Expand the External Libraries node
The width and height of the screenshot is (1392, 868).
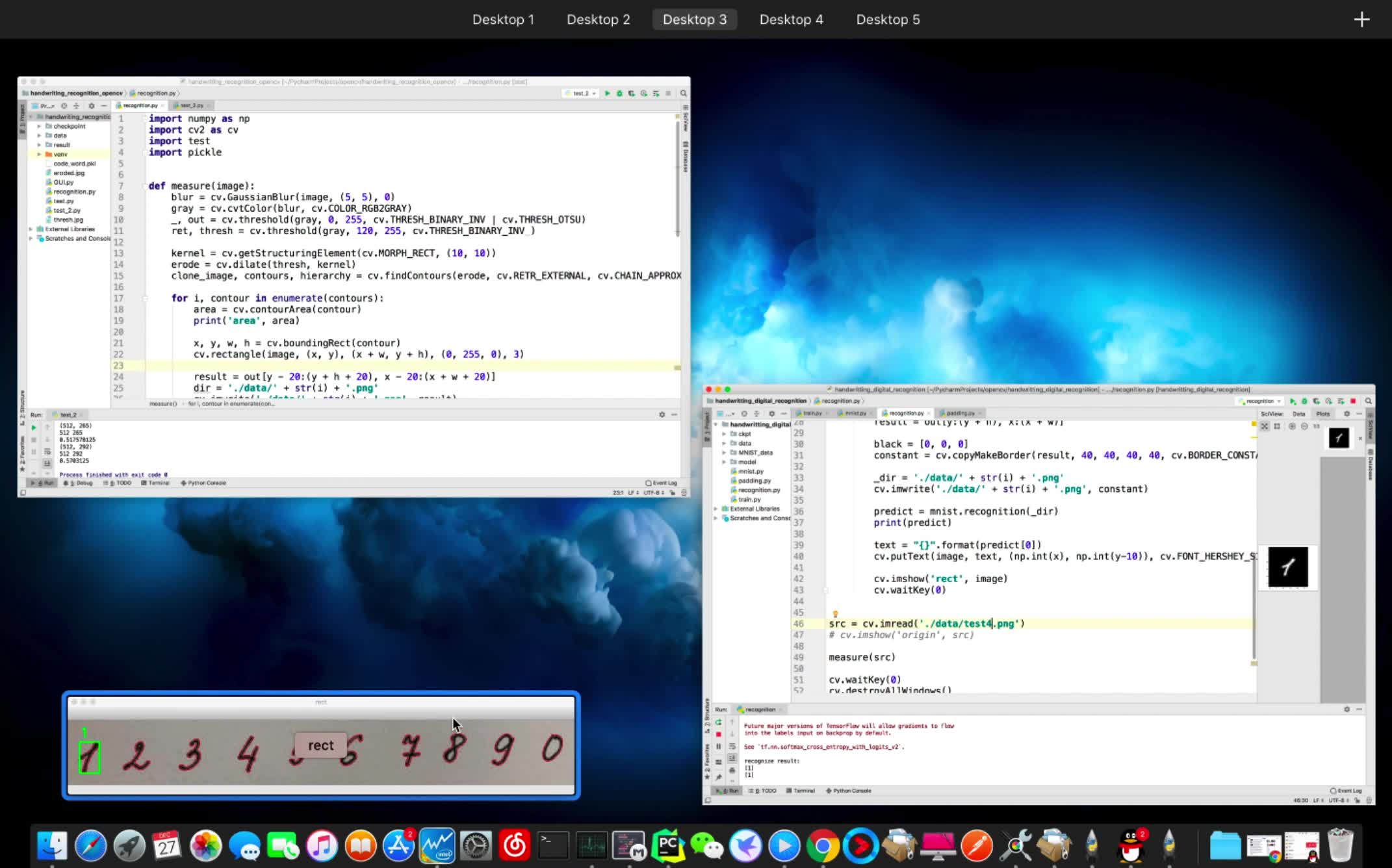click(x=716, y=509)
